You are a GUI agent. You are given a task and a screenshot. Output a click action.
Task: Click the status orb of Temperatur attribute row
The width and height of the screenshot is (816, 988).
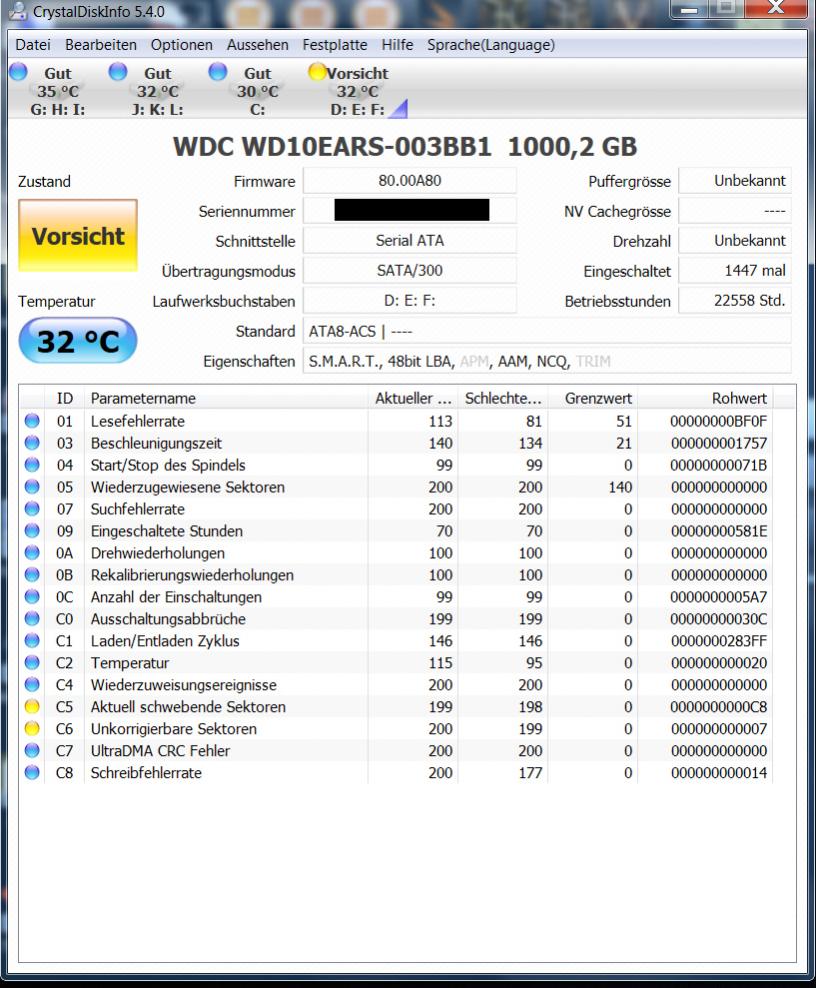click(32, 663)
